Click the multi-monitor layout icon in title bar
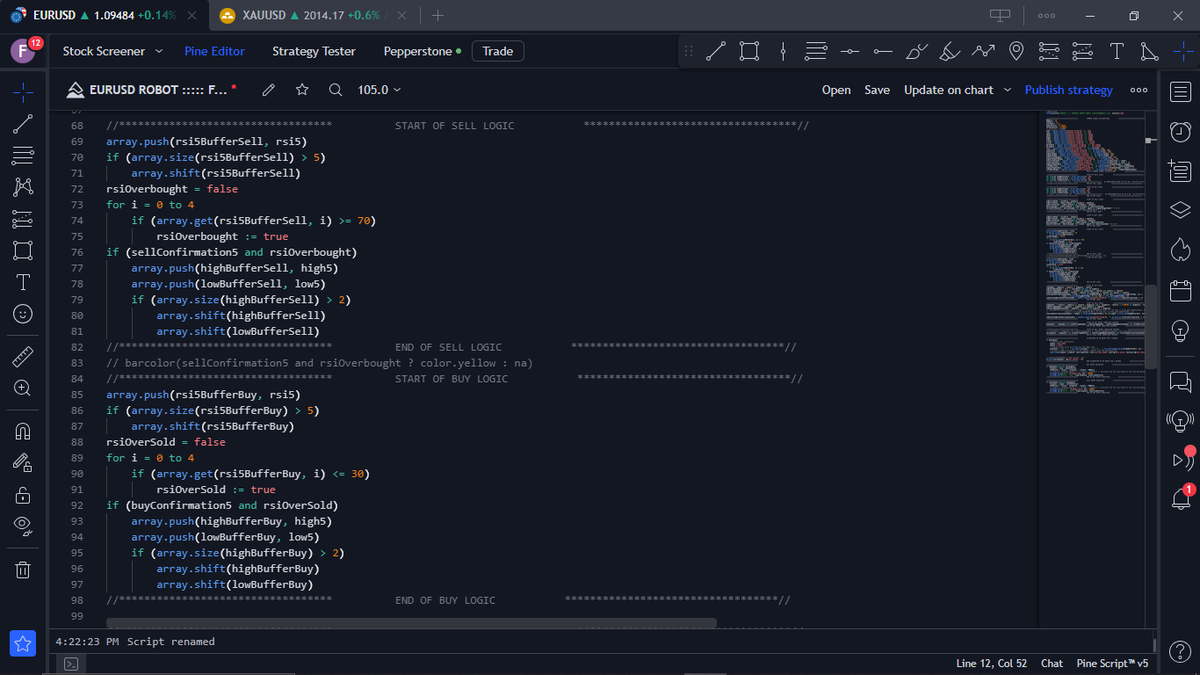Viewport: 1200px width, 675px height. [999, 16]
